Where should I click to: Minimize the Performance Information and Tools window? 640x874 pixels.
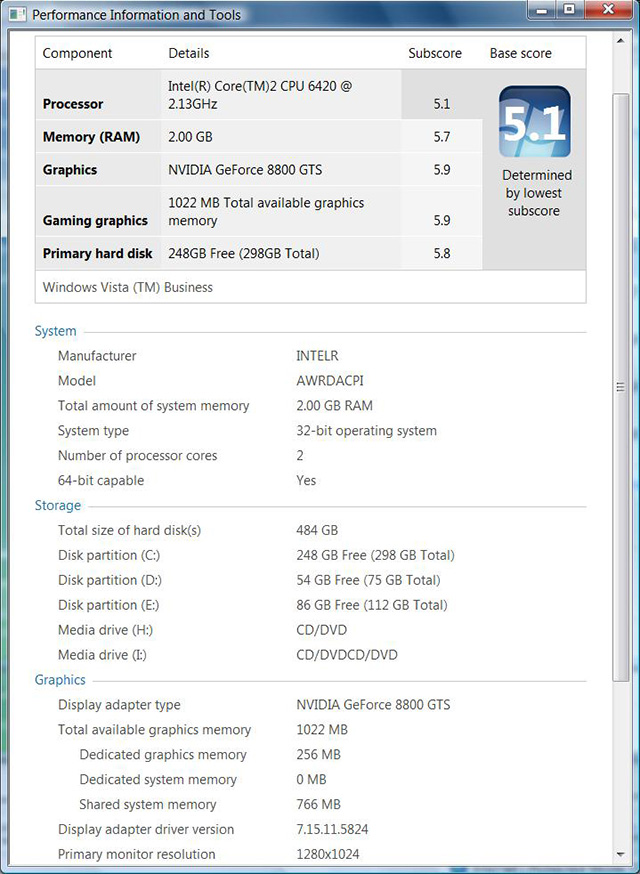(x=541, y=10)
